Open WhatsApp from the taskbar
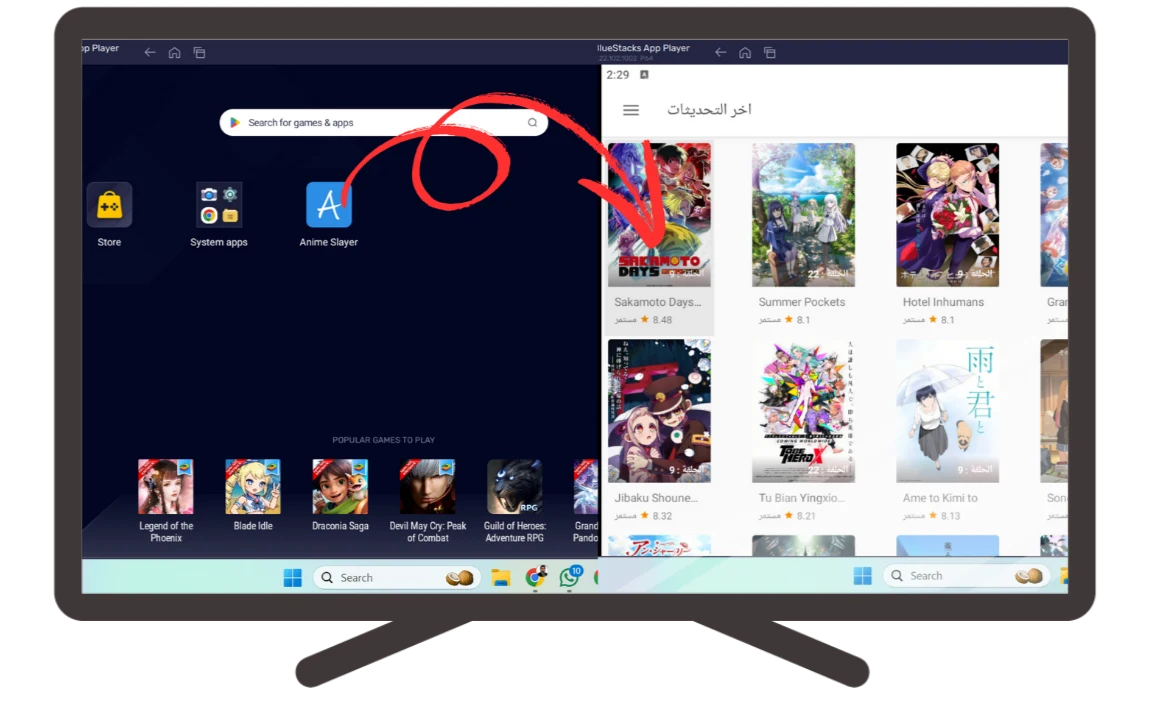This screenshot has height=720, width=1150. (570, 577)
